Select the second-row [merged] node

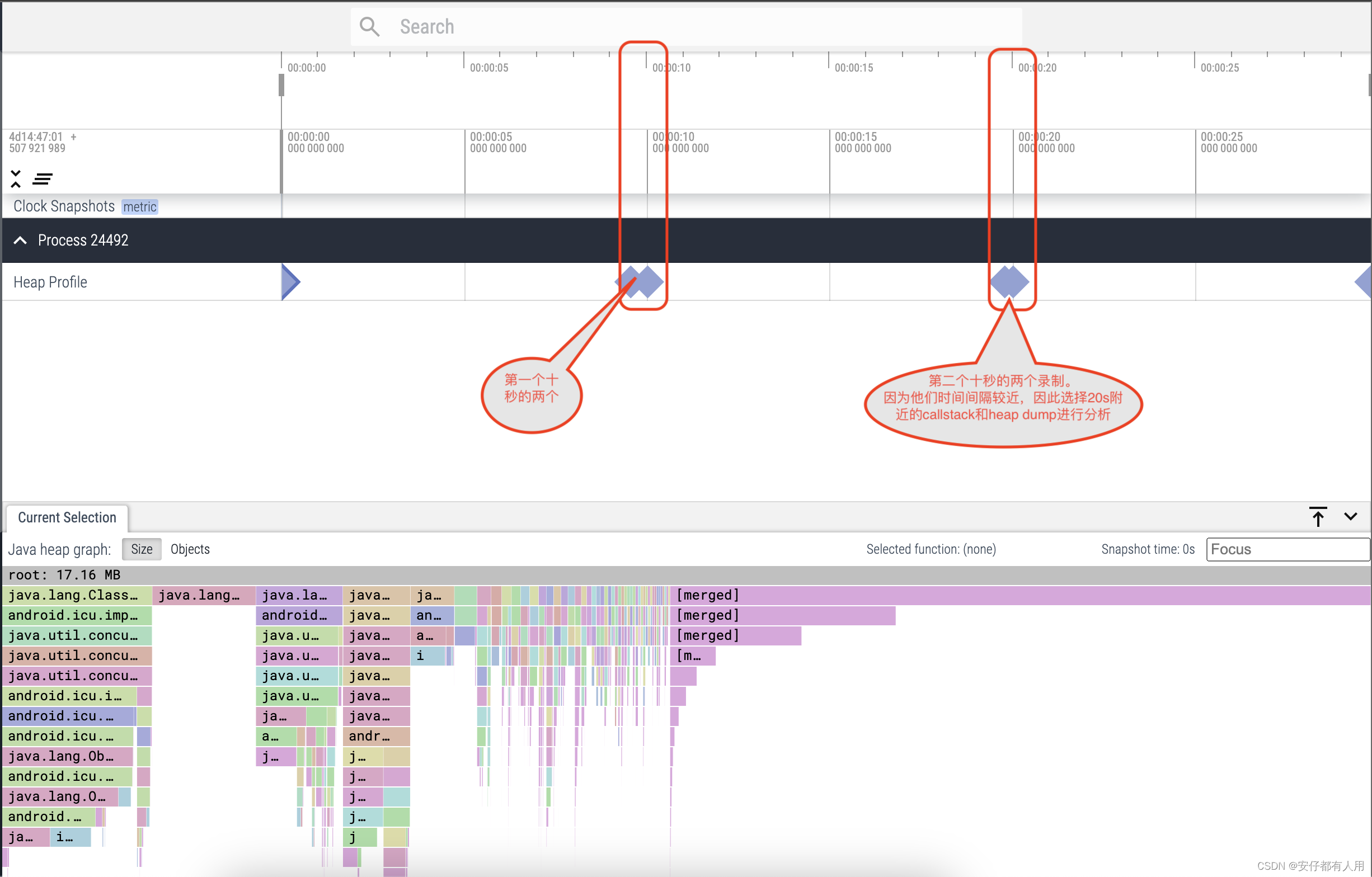click(783, 616)
